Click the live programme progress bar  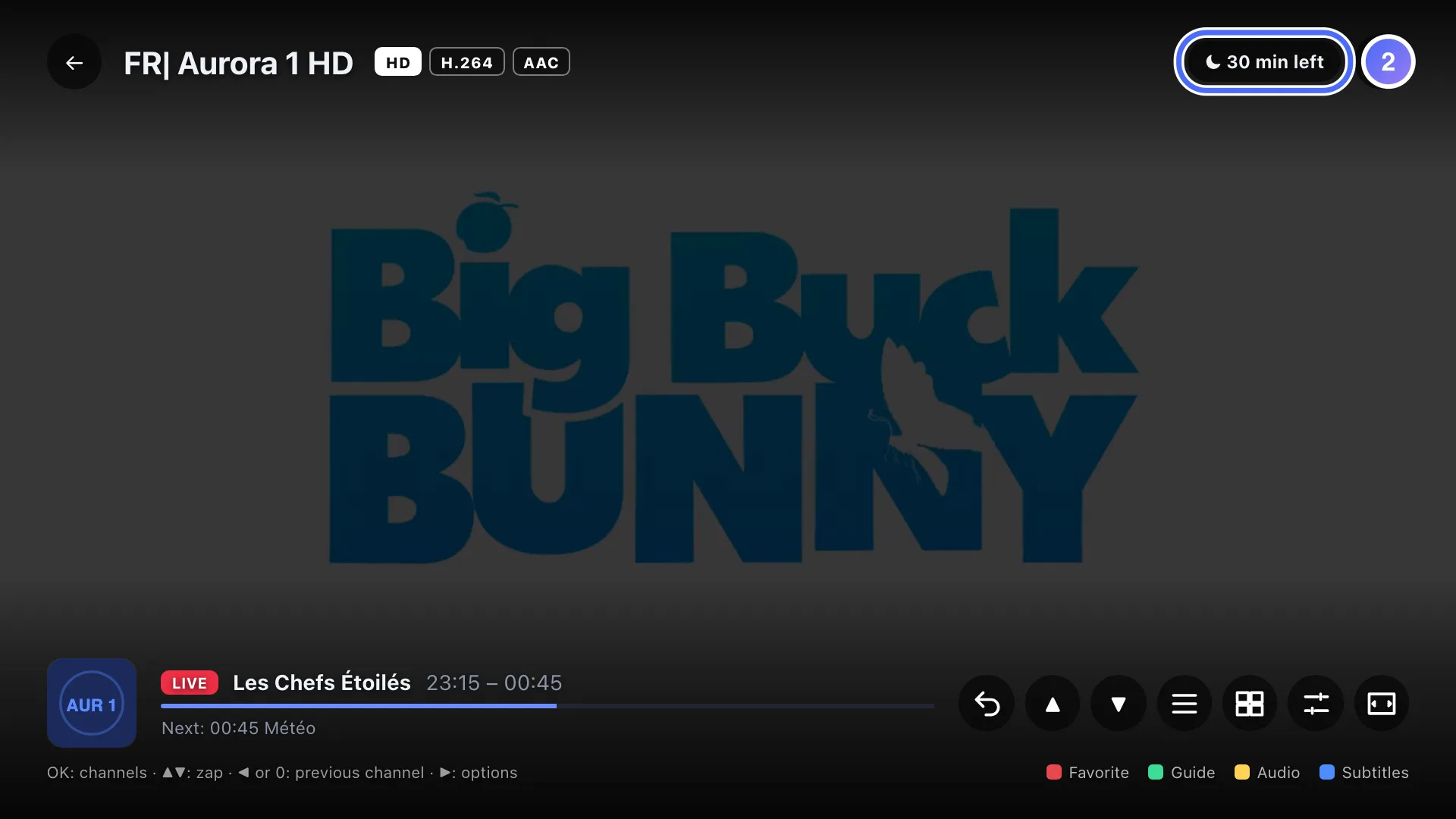548,706
